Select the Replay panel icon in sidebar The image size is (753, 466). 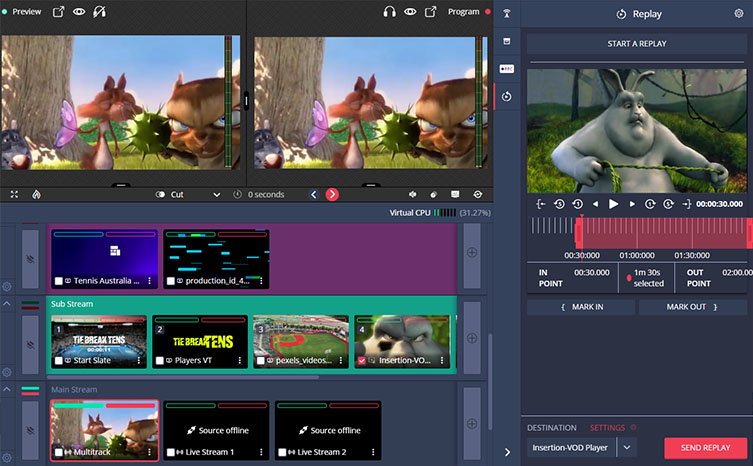click(x=507, y=97)
